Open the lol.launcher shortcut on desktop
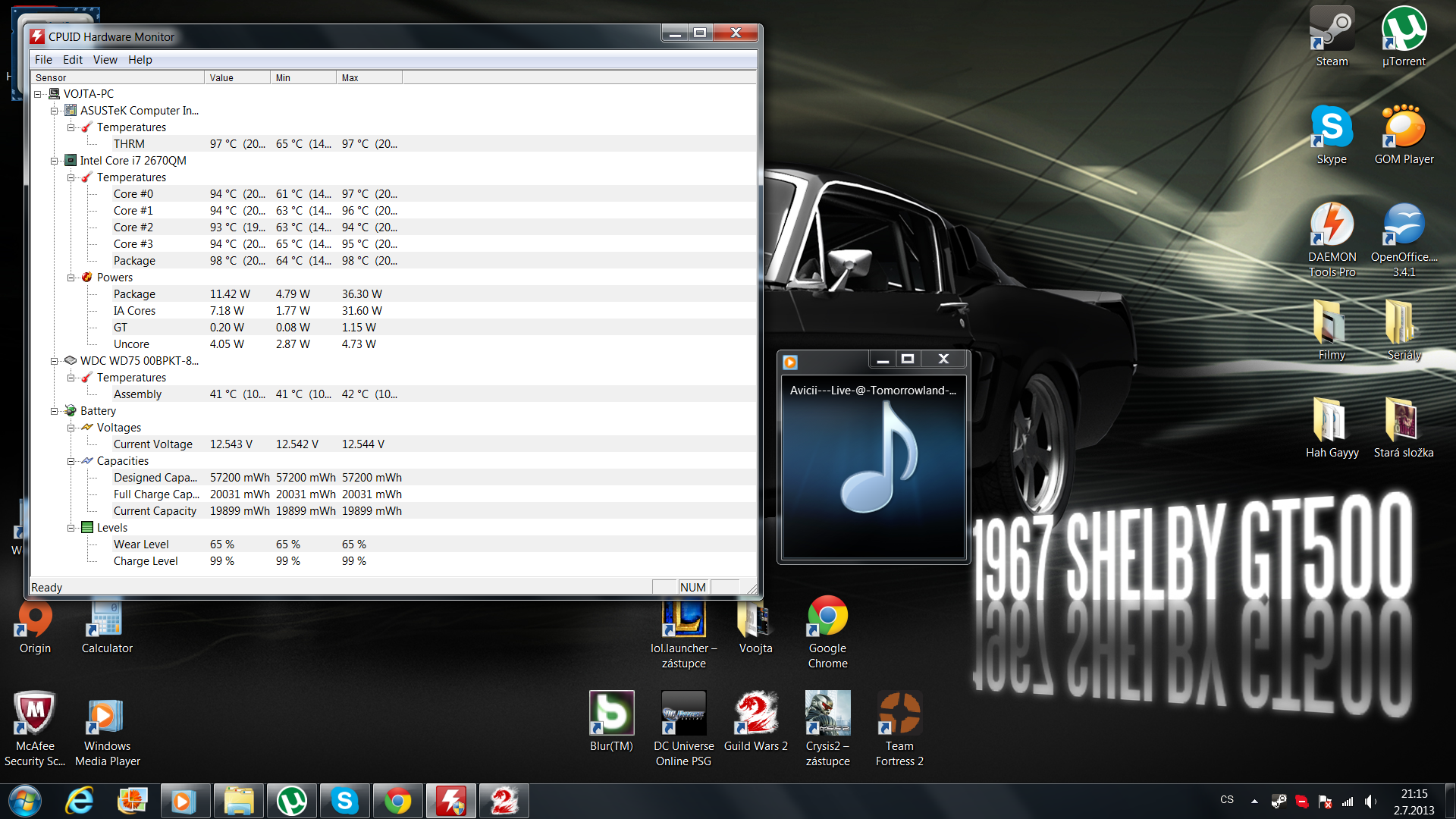The height and width of the screenshot is (819, 1456). [683, 634]
